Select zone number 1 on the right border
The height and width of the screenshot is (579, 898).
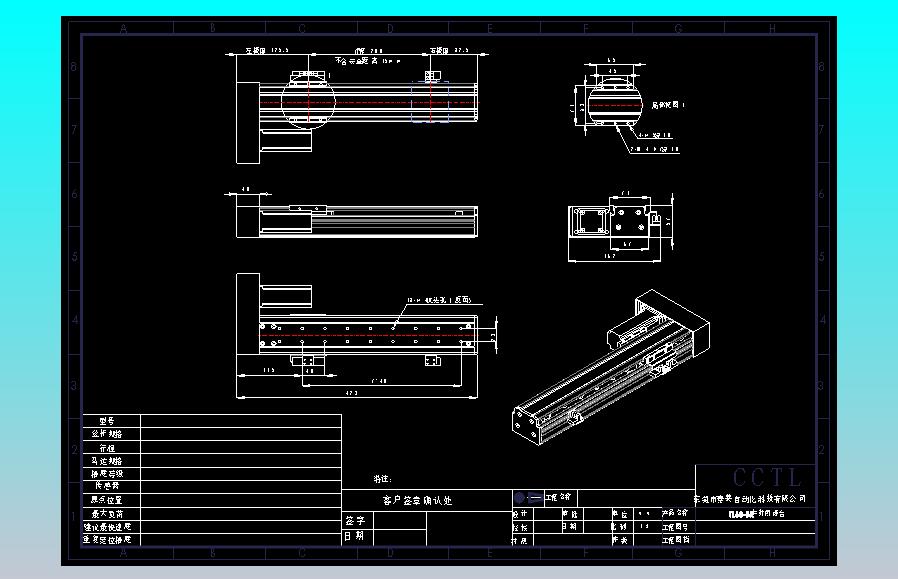(x=822, y=517)
